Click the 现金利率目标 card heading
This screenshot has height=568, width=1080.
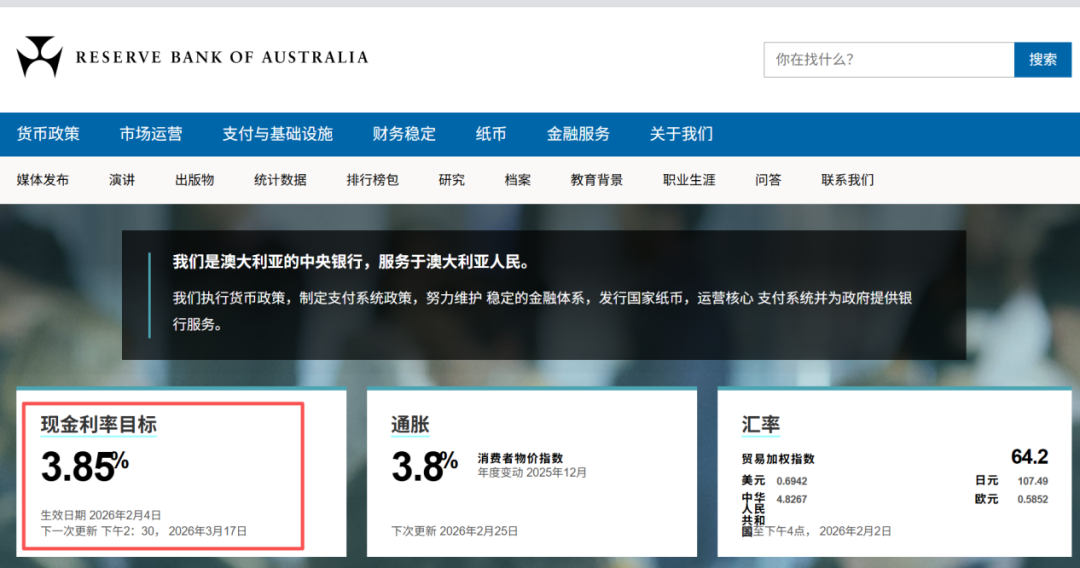[x=98, y=425]
